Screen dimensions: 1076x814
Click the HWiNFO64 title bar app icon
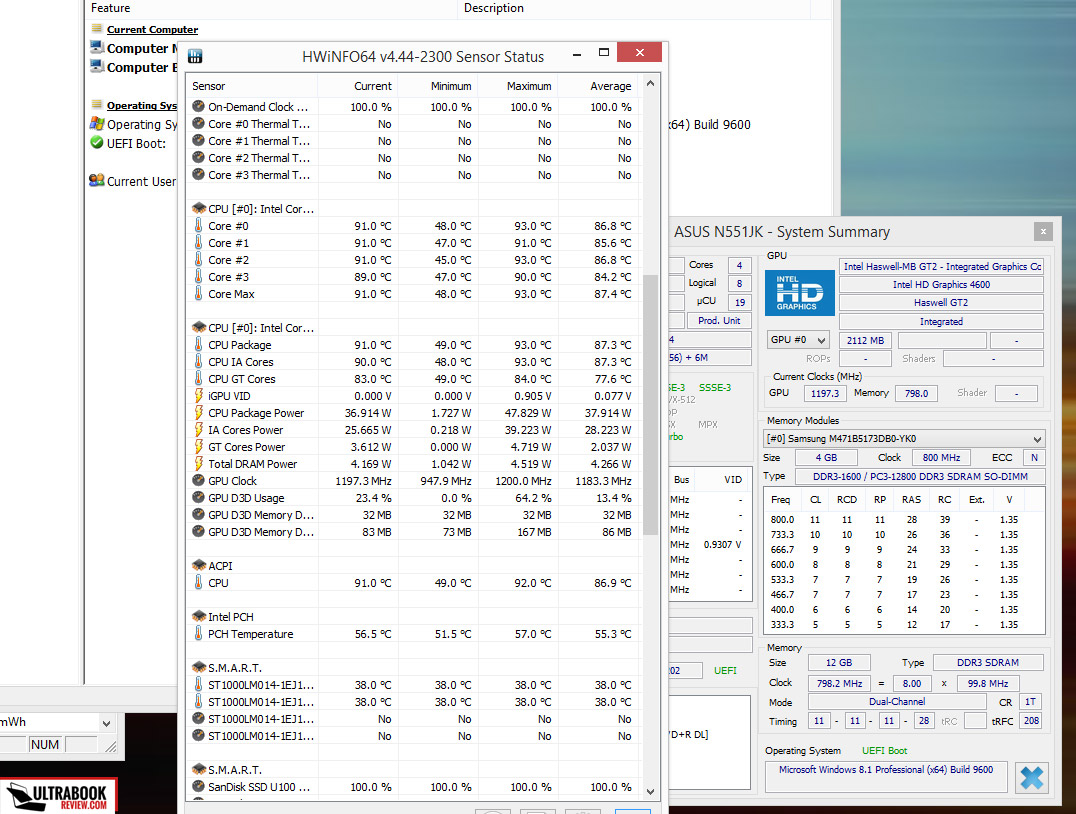pos(195,56)
